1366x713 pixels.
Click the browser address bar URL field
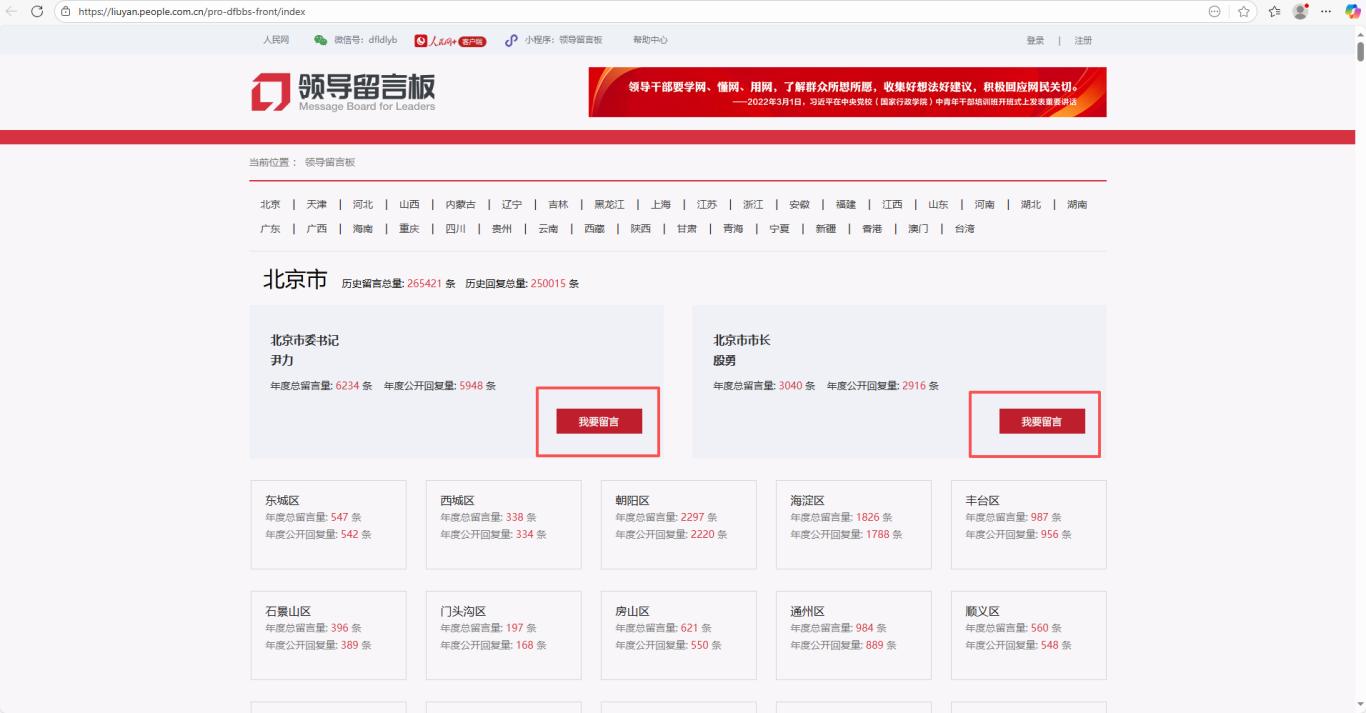(x=600, y=11)
